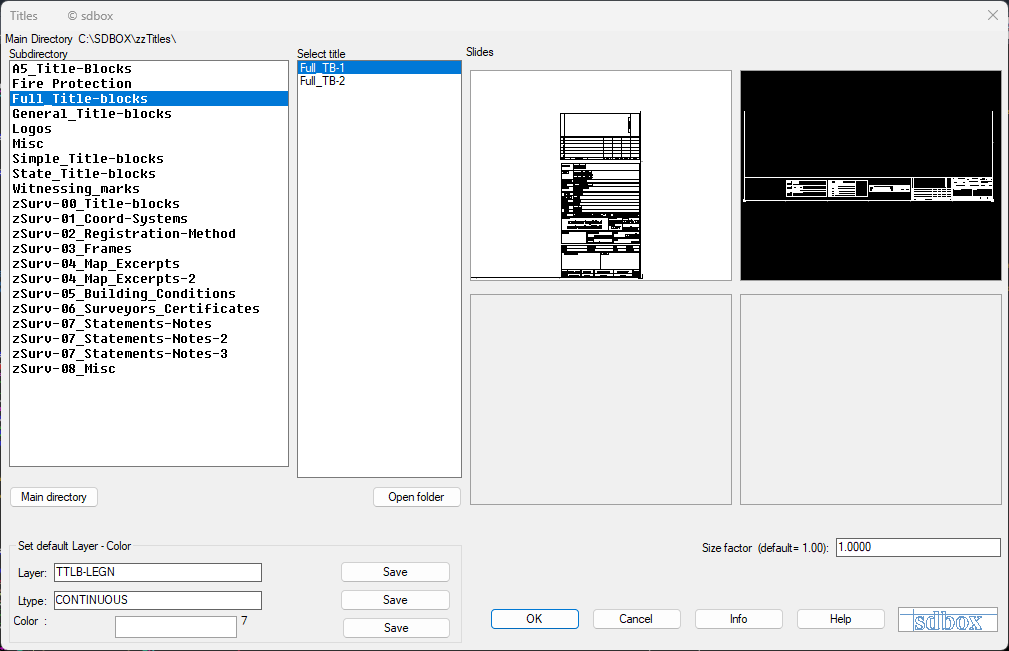Select Witnessing_marks subdirectory

pos(149,188)
